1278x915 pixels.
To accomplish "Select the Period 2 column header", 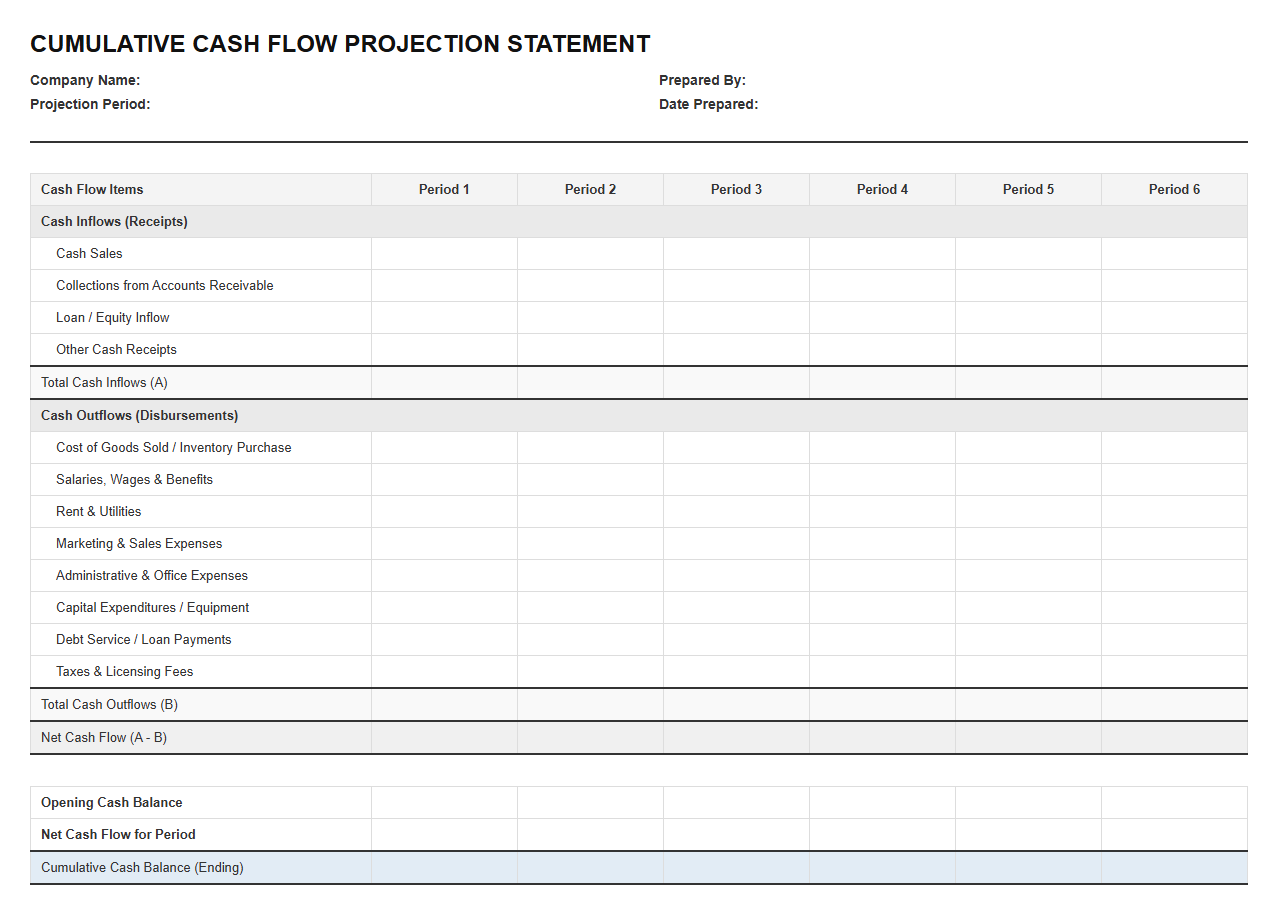I will pyautogui.click(x=590, y=189).
